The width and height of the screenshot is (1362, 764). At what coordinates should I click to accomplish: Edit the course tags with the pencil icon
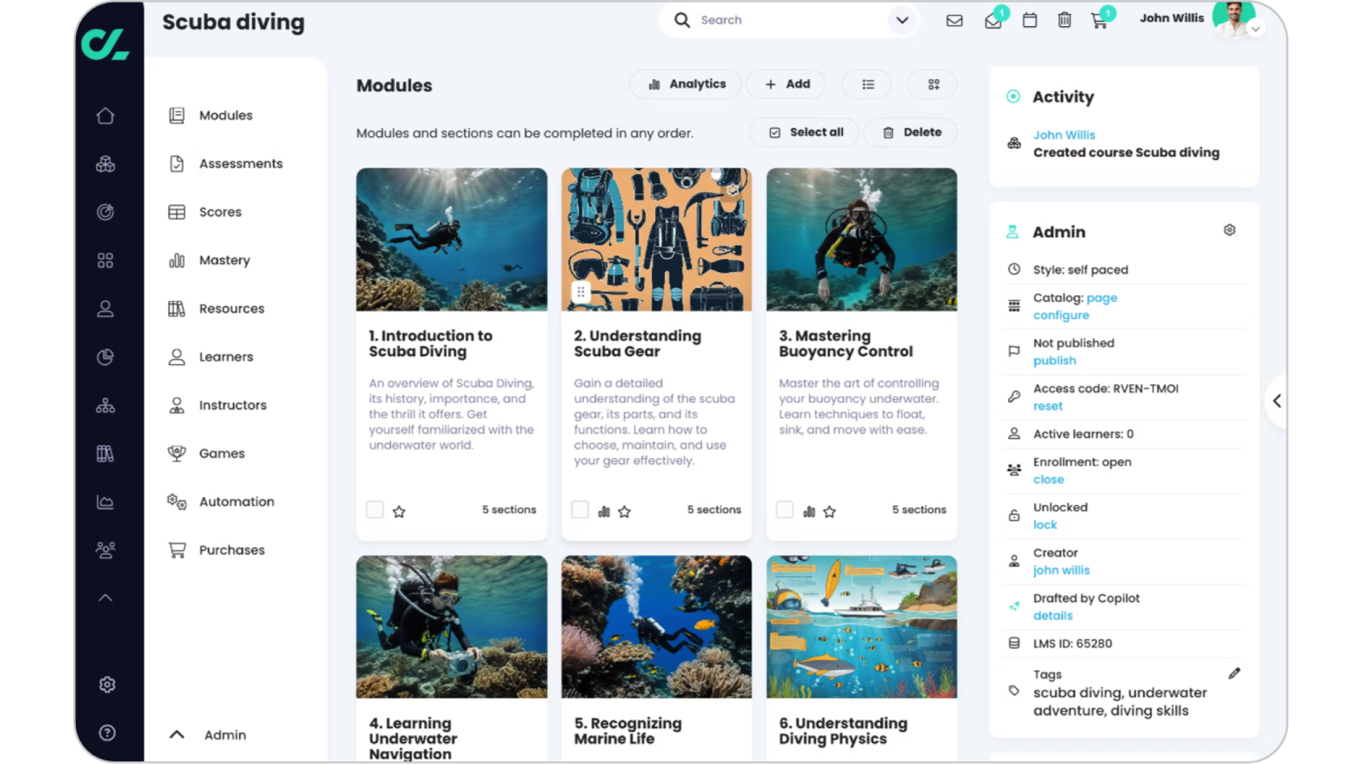coord(1234,672)
